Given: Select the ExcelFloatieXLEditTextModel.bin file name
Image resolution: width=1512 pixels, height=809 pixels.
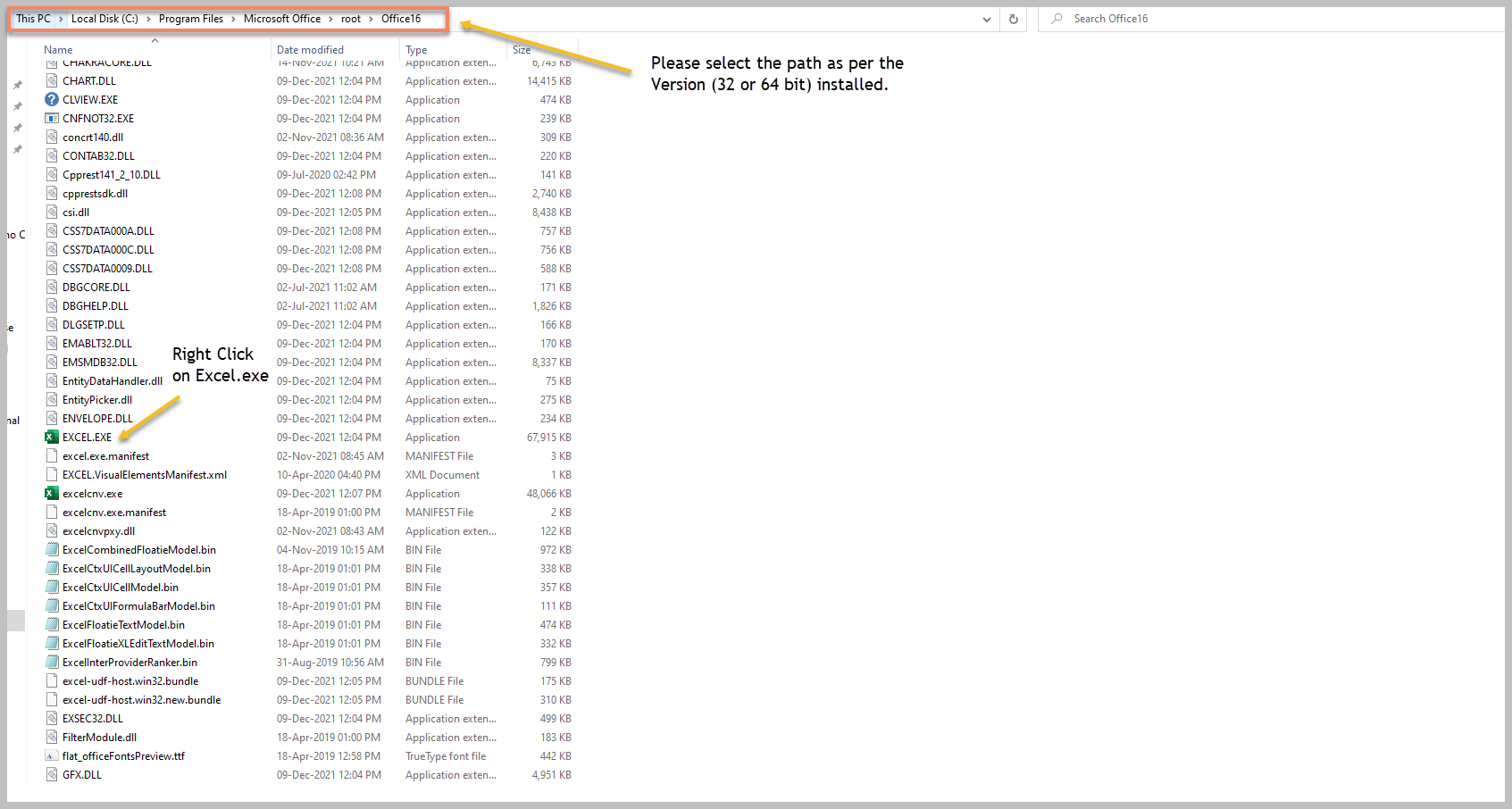Looking at the screenshot, I should (138, 644).
